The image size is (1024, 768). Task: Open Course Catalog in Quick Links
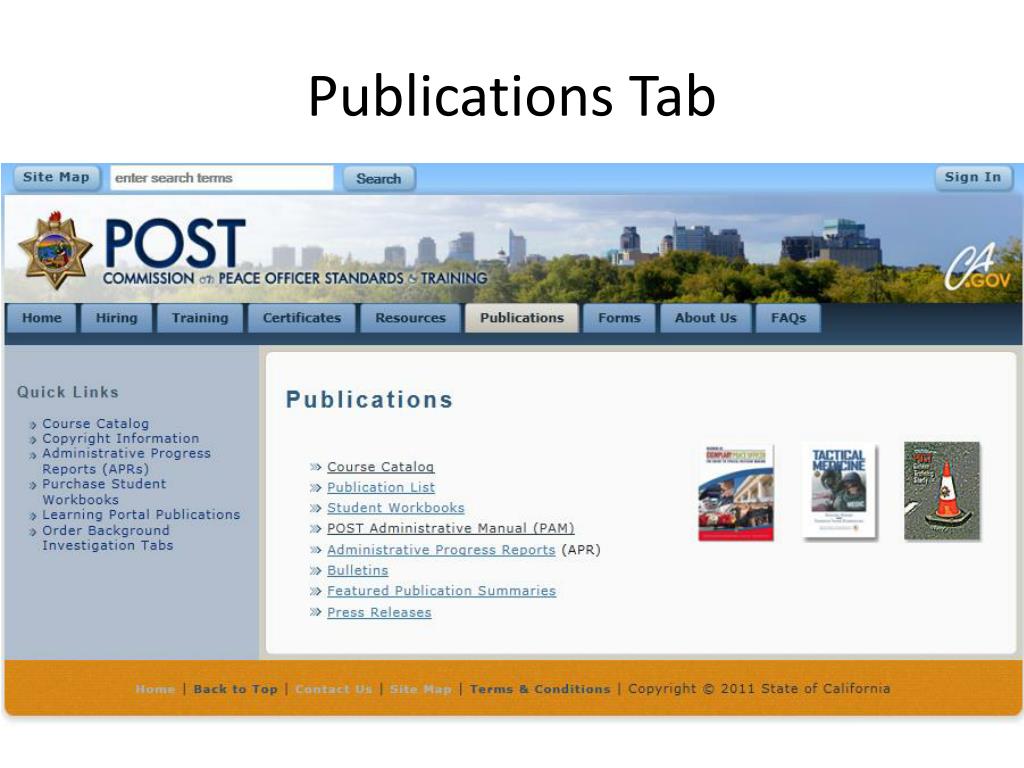click(95, 424)
